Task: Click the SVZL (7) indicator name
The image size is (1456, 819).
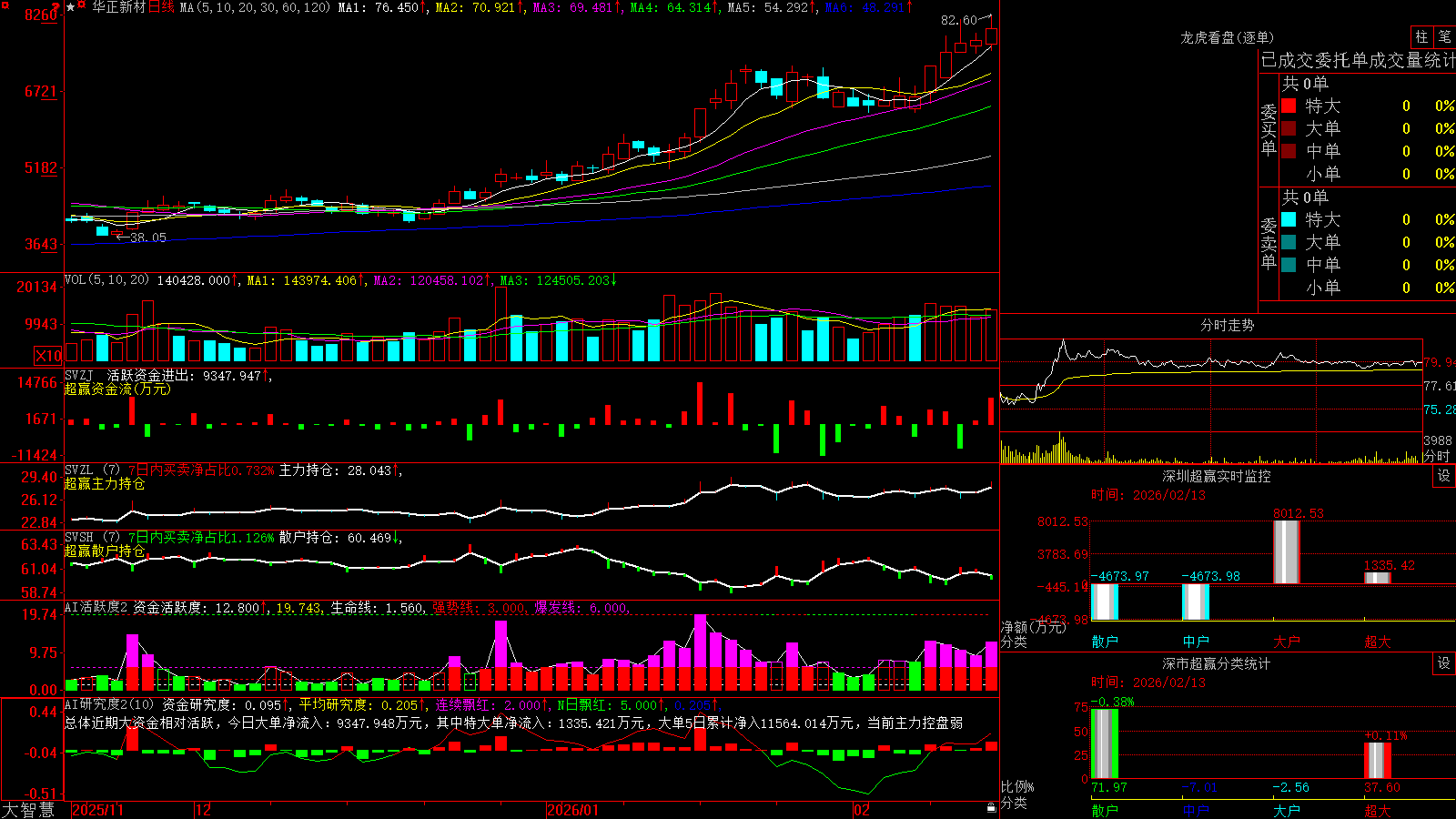Action: click(x=92, y=470)
